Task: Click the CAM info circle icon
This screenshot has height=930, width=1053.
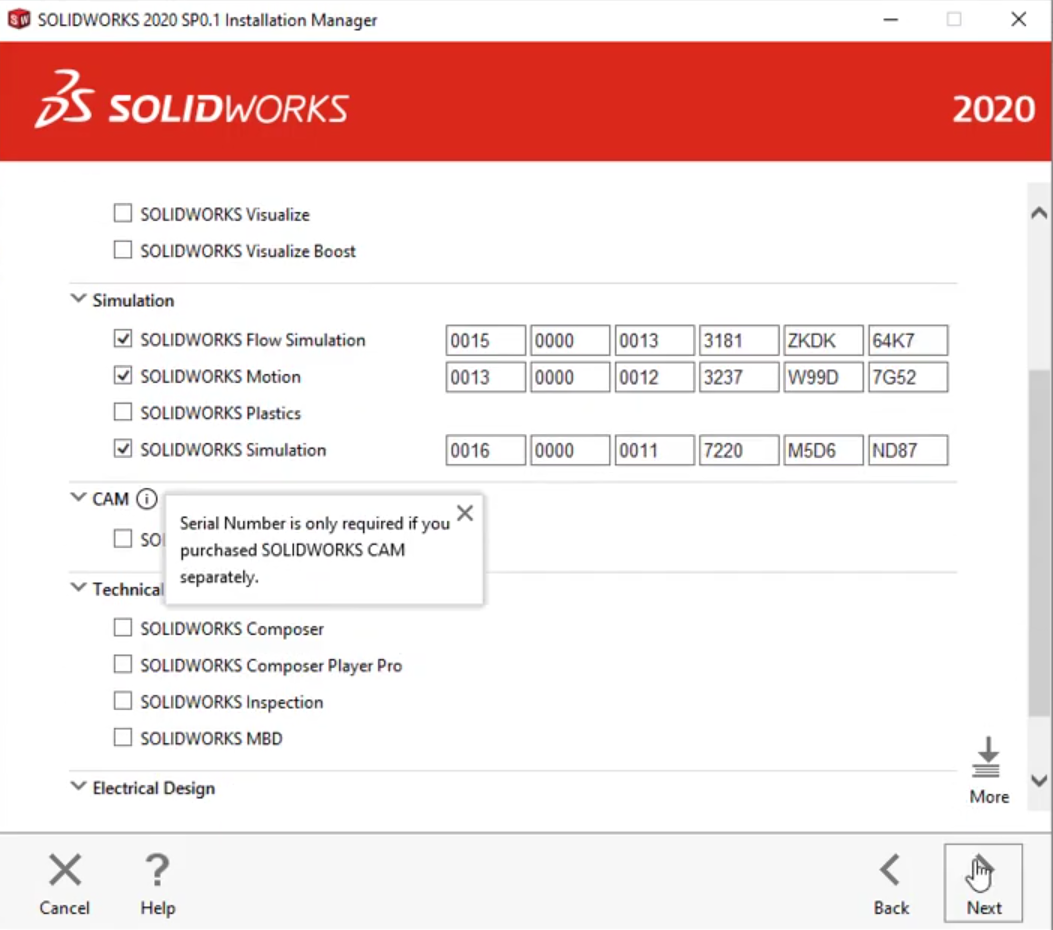Action: tap(147, 499)
